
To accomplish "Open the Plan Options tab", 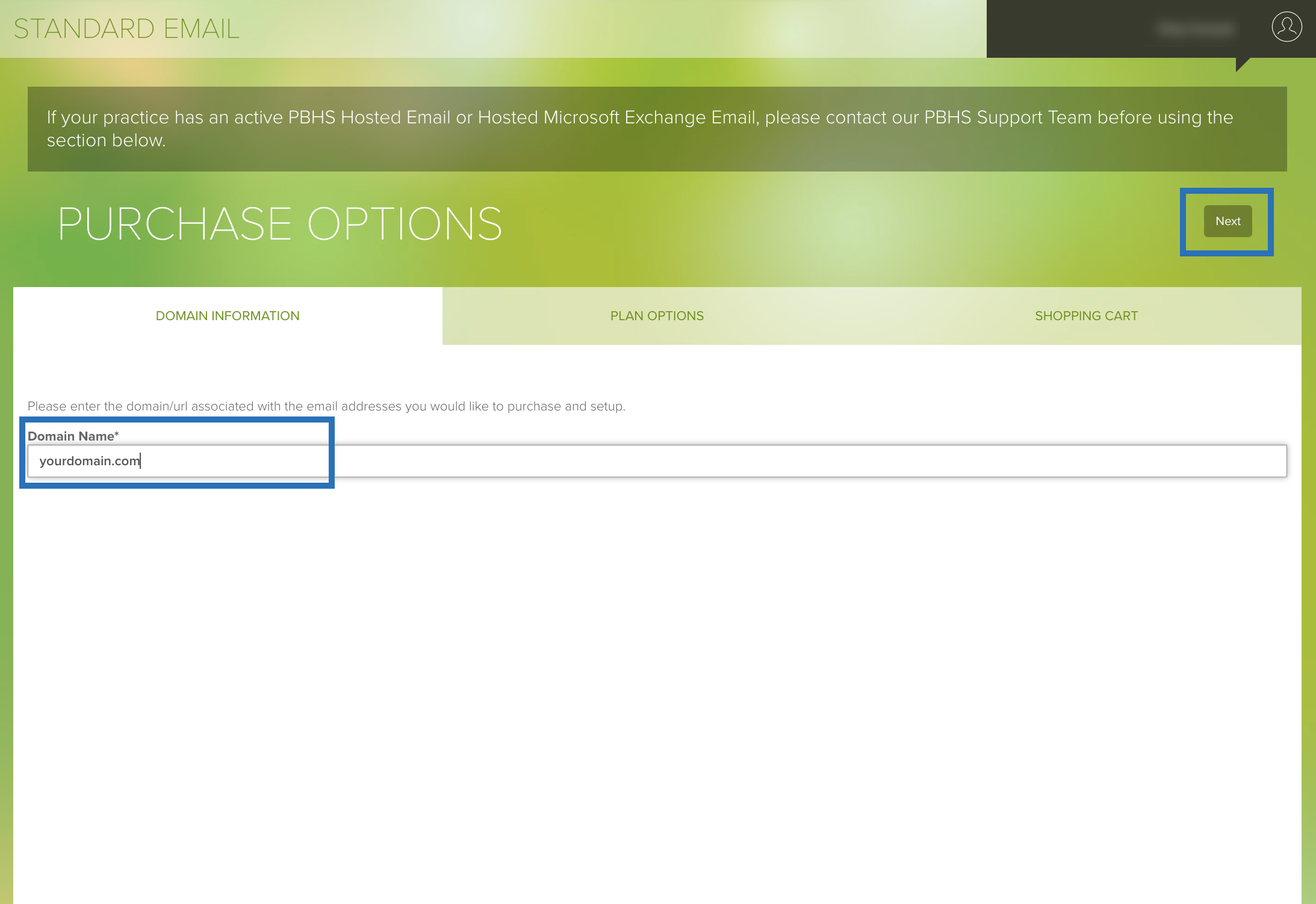I will tap(657, 316).
